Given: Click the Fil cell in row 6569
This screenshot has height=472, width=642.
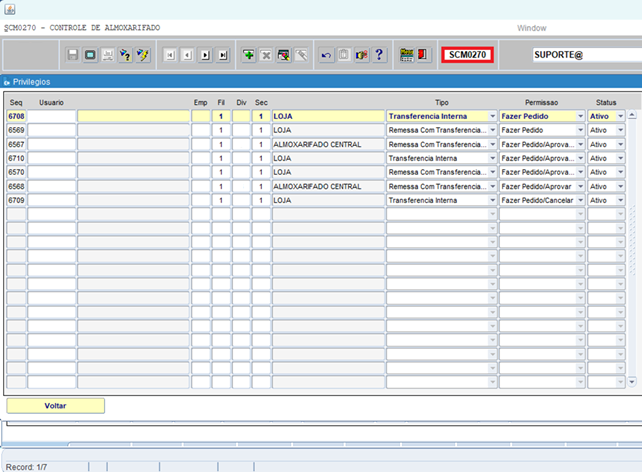Looking at the screenshot, I should coord(221,130).
